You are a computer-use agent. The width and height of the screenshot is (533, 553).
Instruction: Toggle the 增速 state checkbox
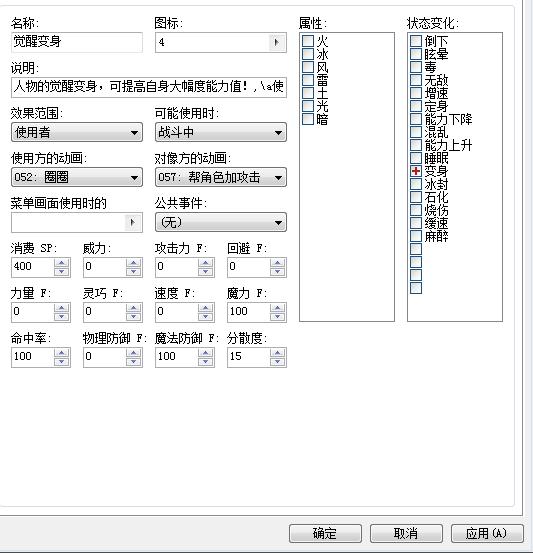pos(416,93)
